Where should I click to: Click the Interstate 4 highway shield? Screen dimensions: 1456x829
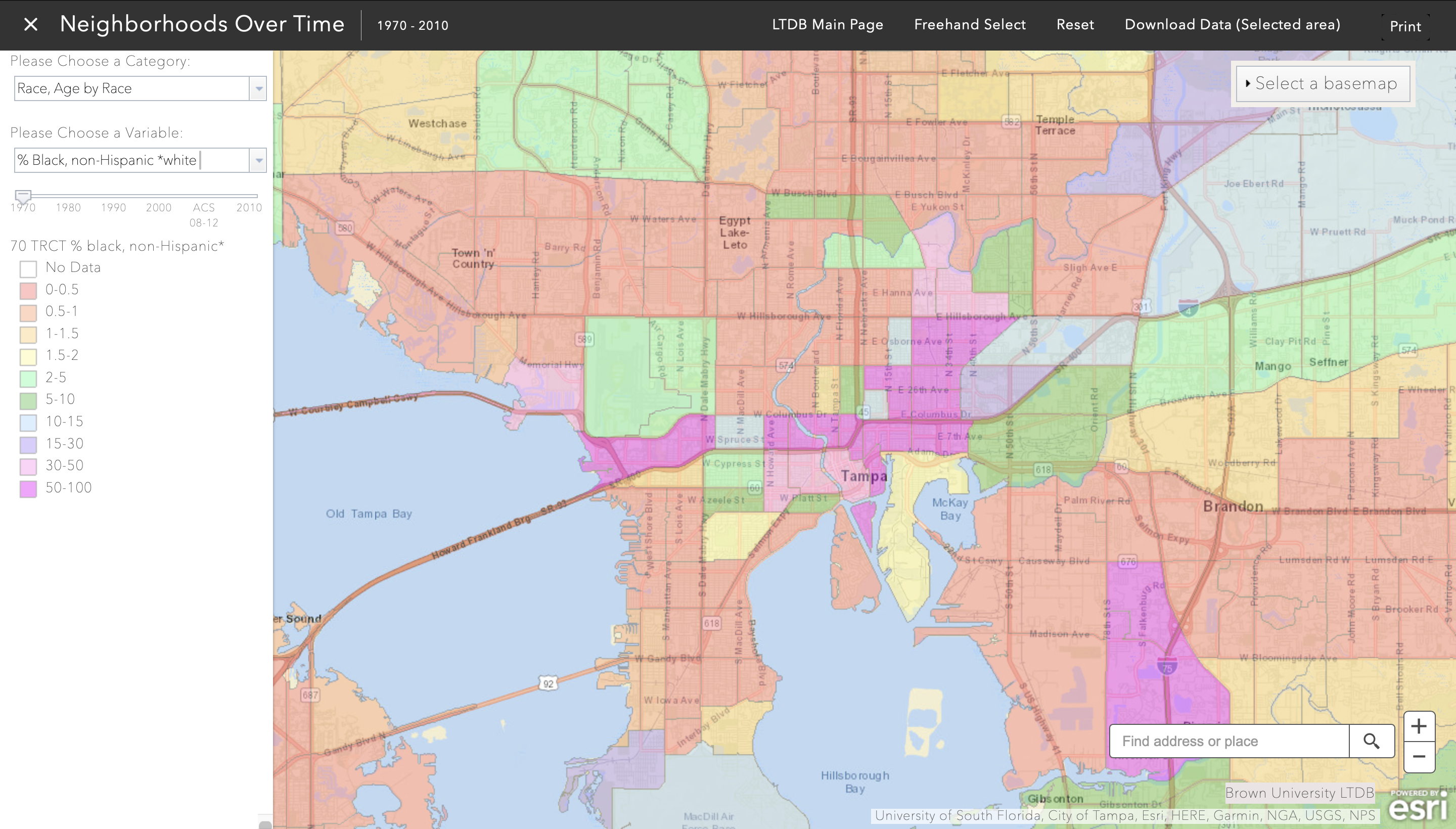point(1188,308)
